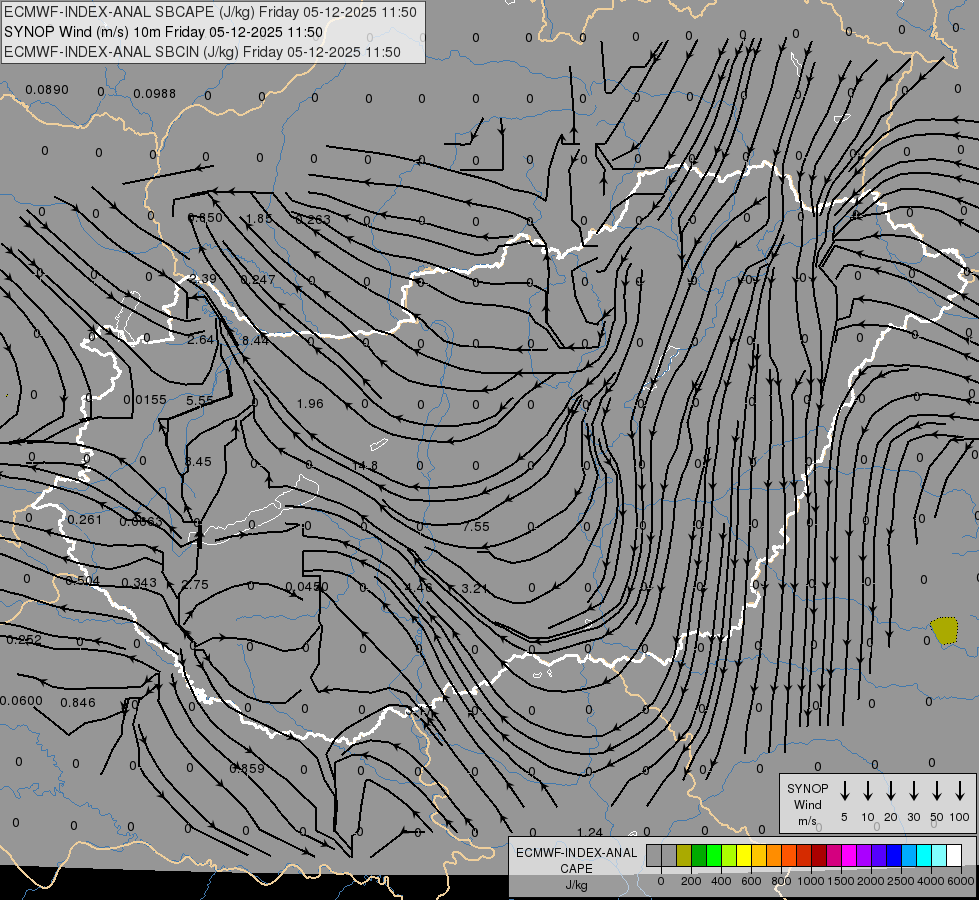
Task: Click the SYNOP Wind 10m header line
Action: click(164, 32)
